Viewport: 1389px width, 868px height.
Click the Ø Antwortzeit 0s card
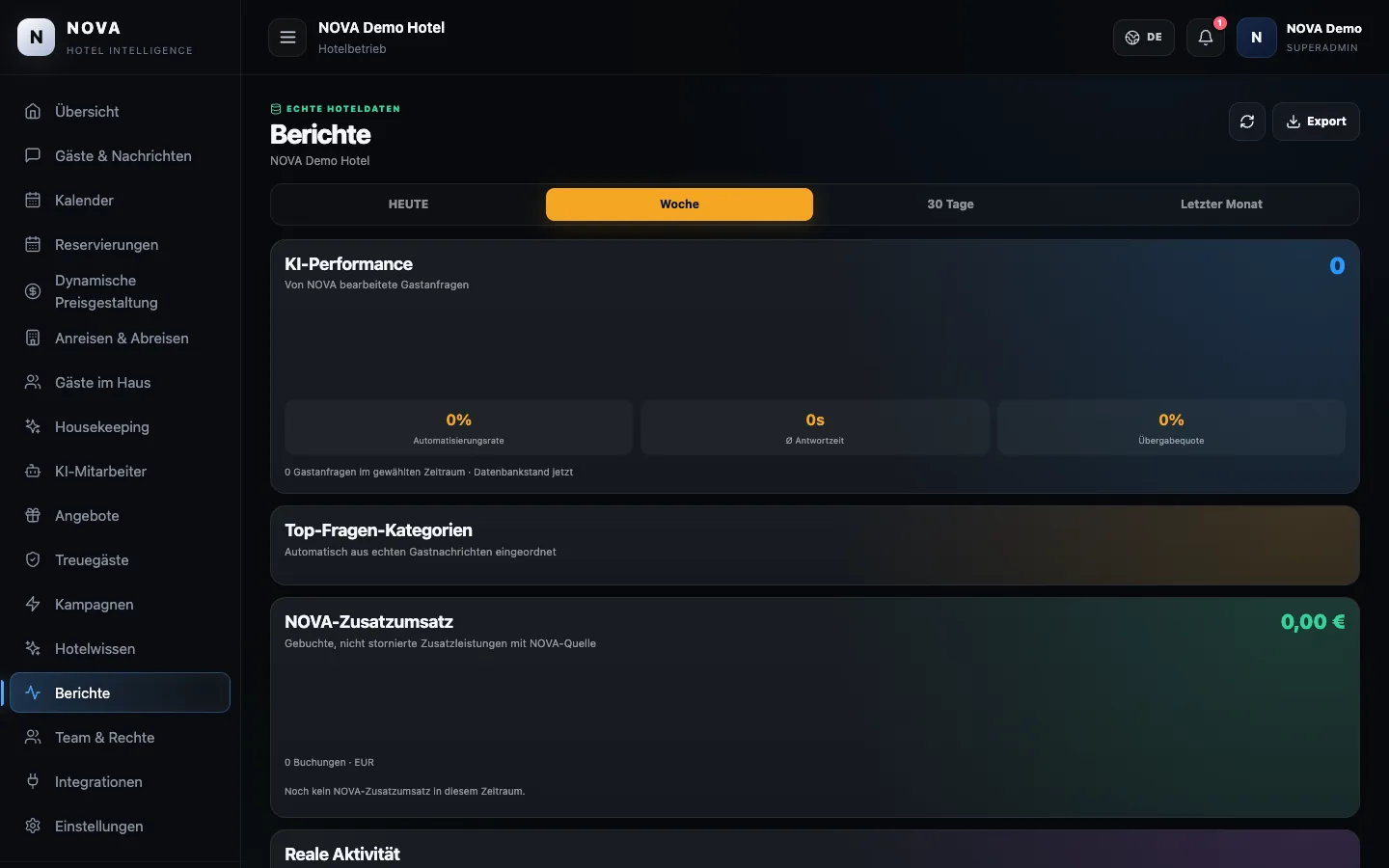coord(815,427)
